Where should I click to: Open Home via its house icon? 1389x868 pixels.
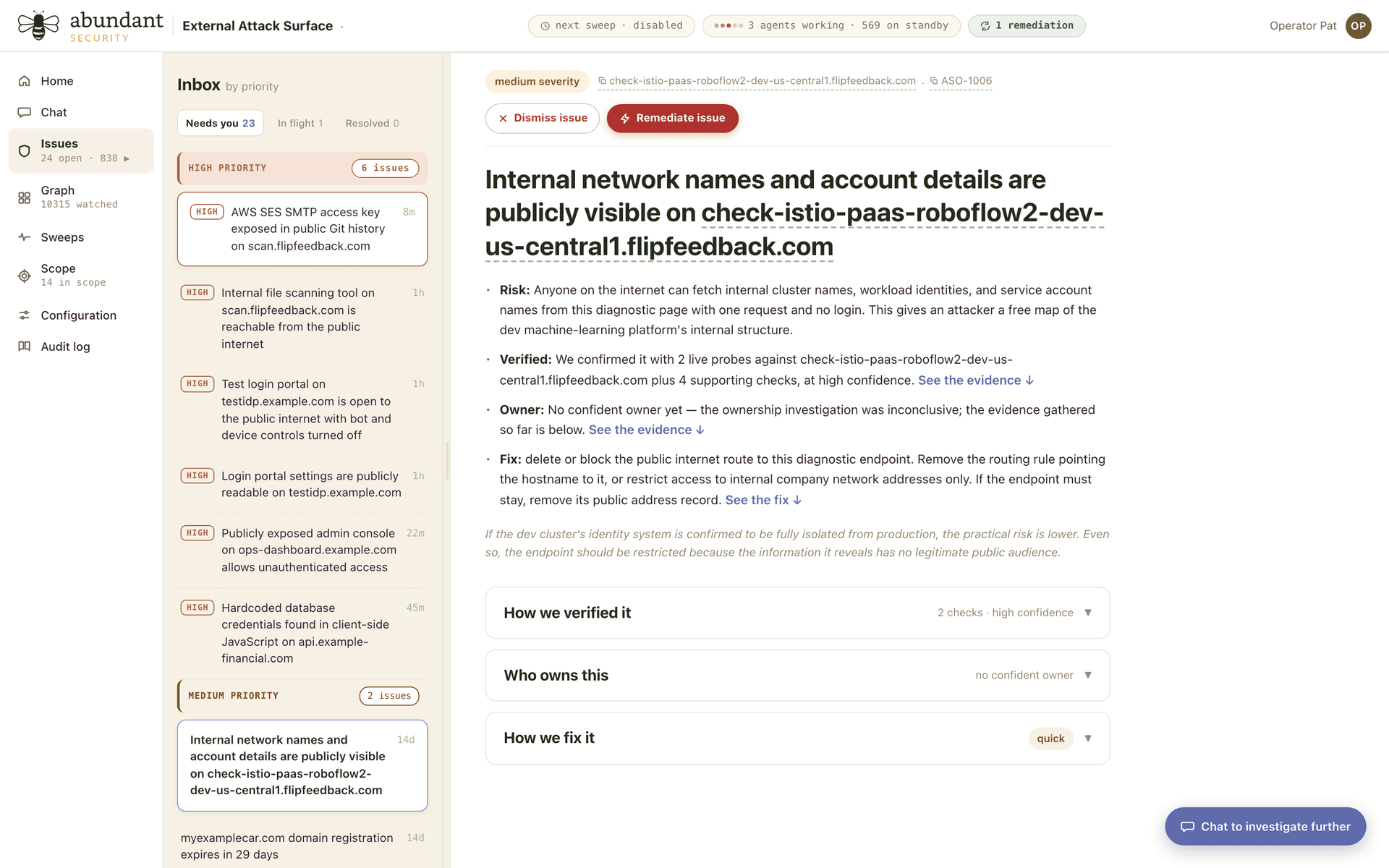point(25,81)
